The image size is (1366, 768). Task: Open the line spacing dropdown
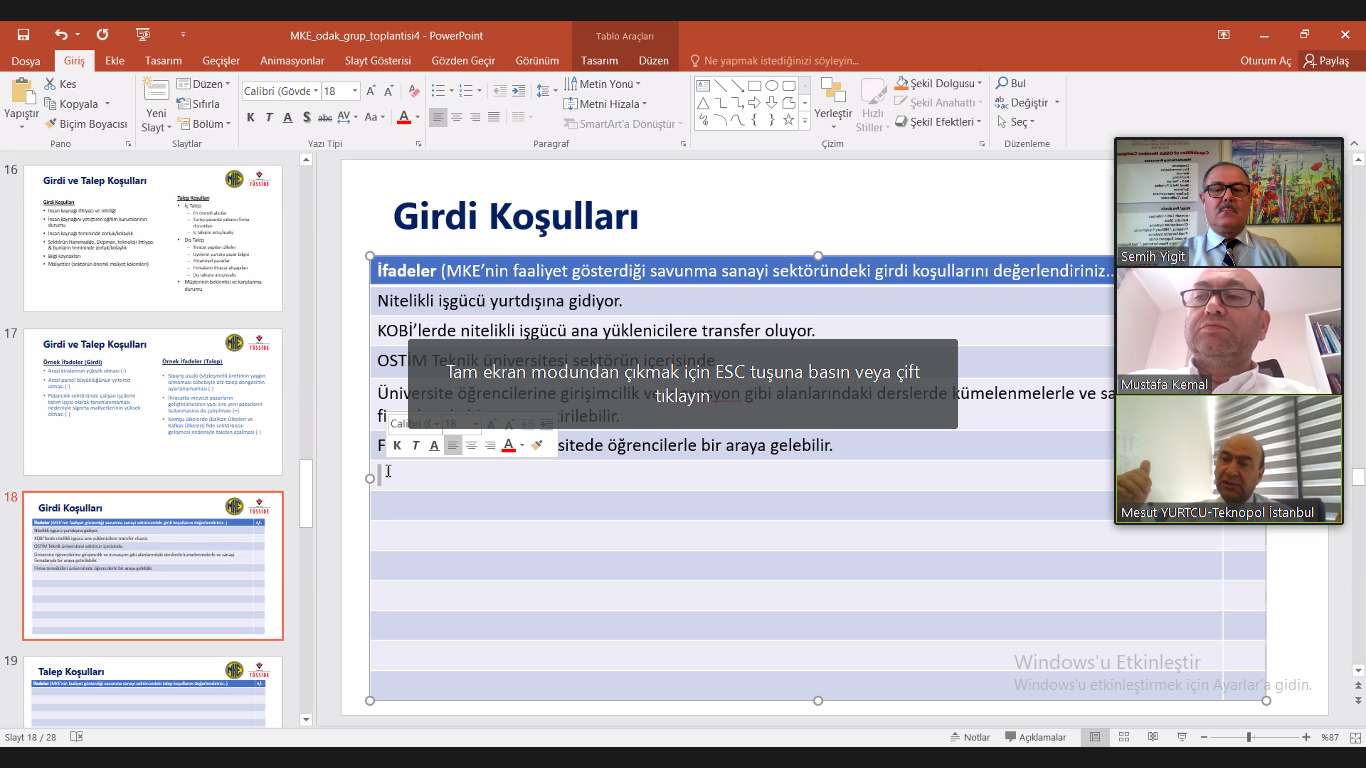pyautogui.click(x=547, y=91)
